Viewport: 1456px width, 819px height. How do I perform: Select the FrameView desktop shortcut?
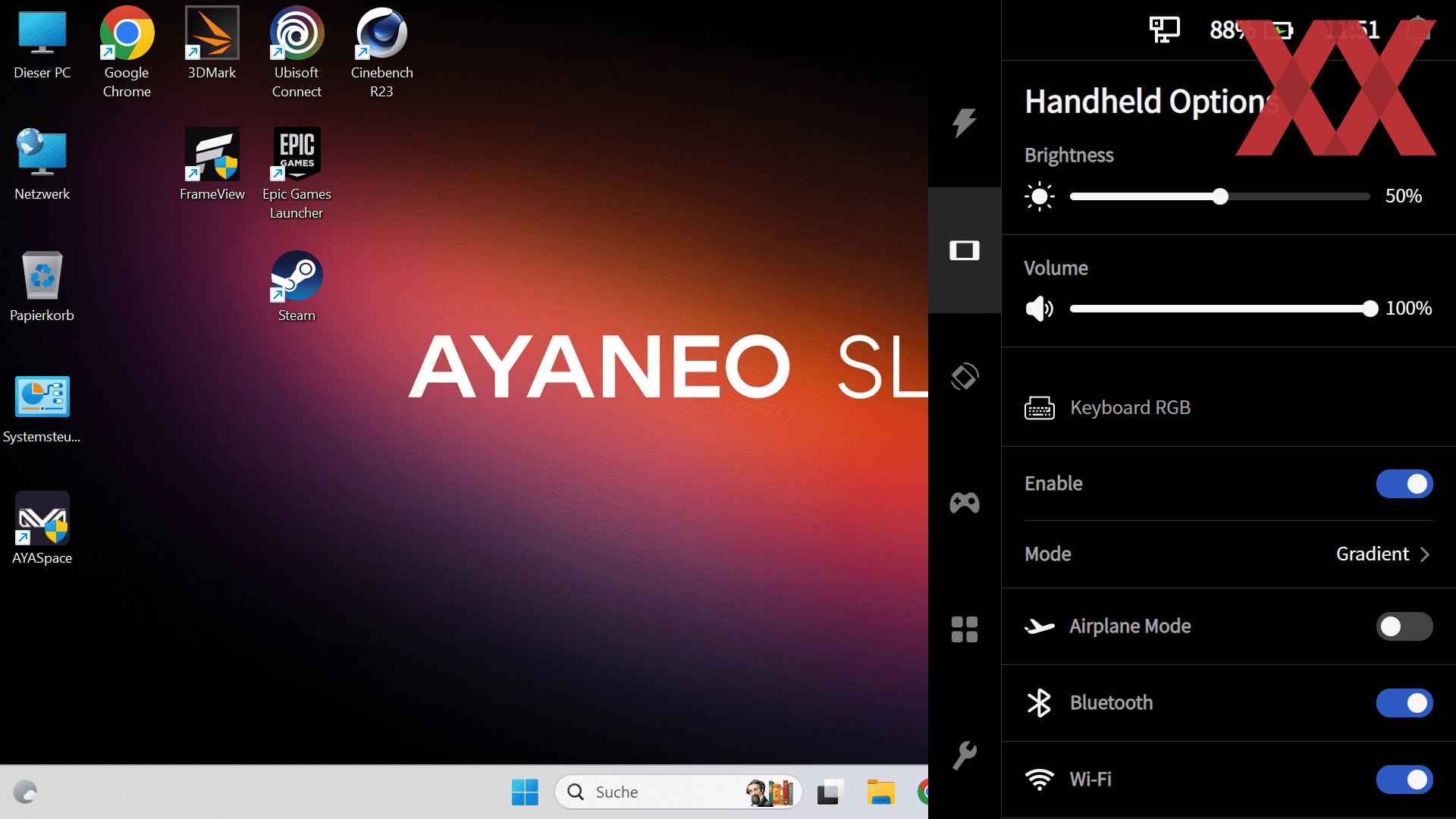point(212,165)
